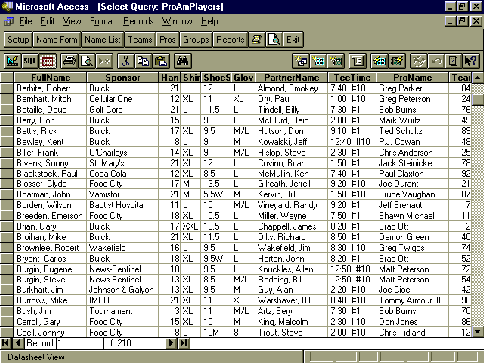484x363 pixels.
Task: Click the Find binoculars icon
Action: click(x=183, y=61)
